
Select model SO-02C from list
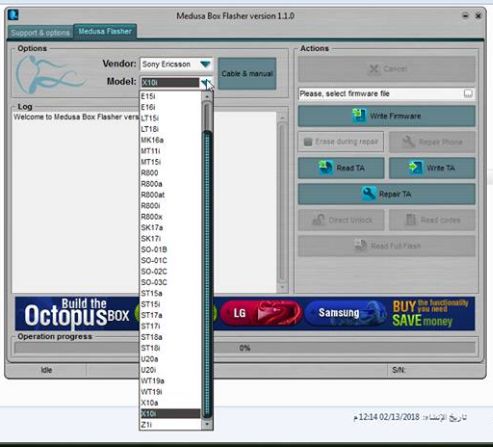pyautogui.click(x=170, y=271)
